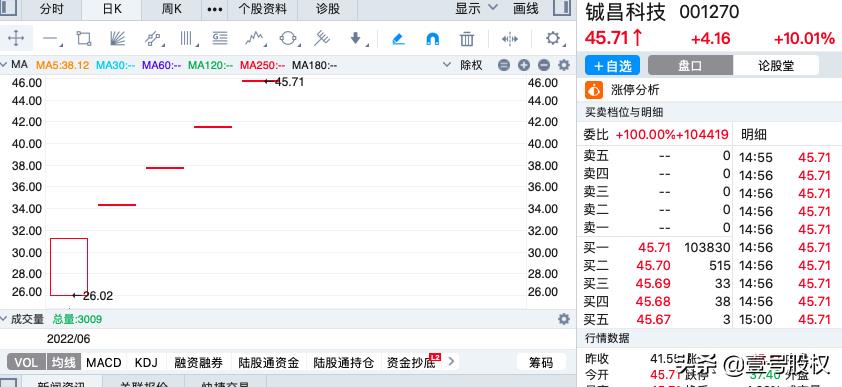Toggle the MA30 moving average label

click(x=115, y=65)
